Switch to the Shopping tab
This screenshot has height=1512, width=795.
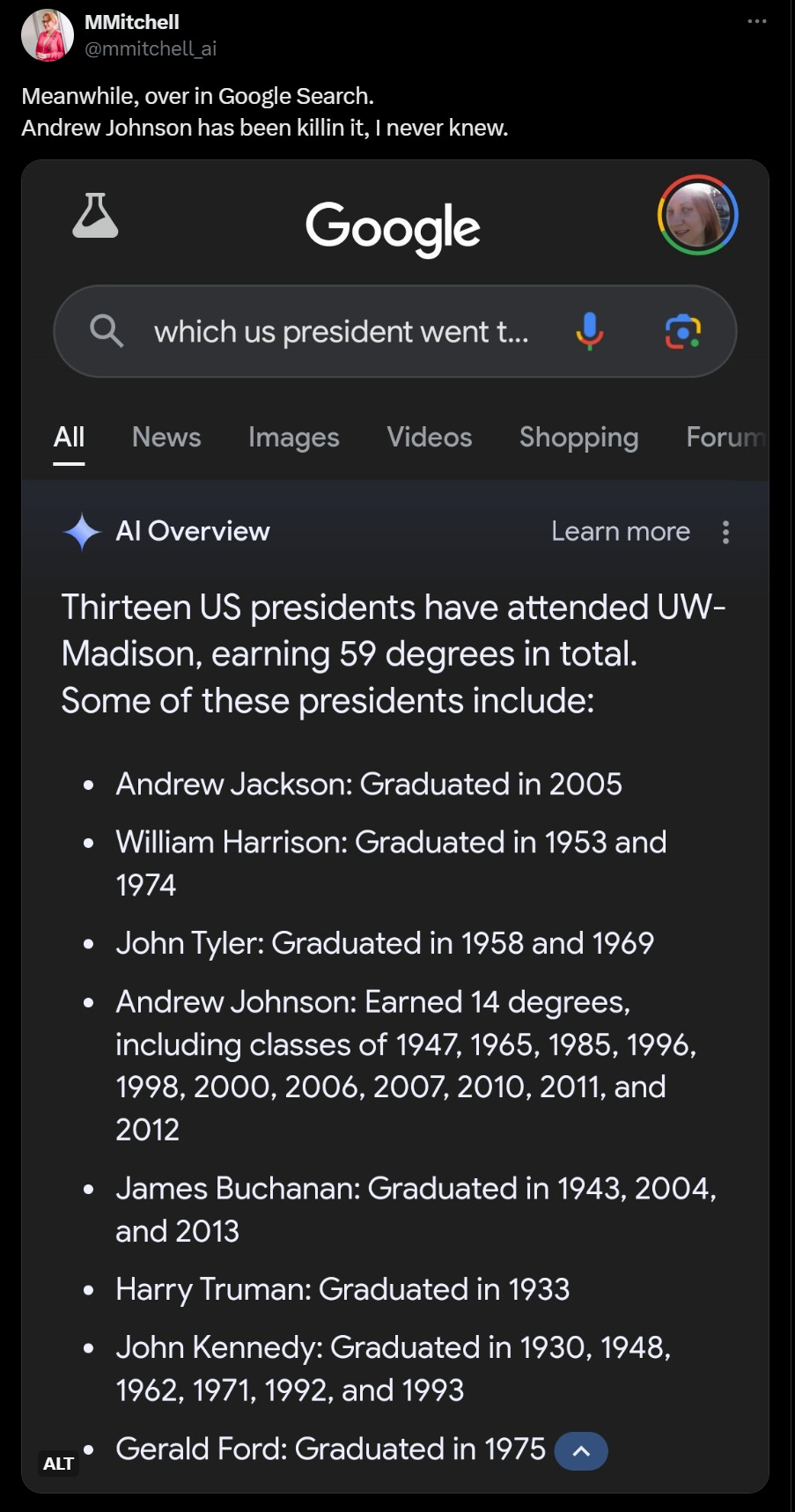[578, 438]
